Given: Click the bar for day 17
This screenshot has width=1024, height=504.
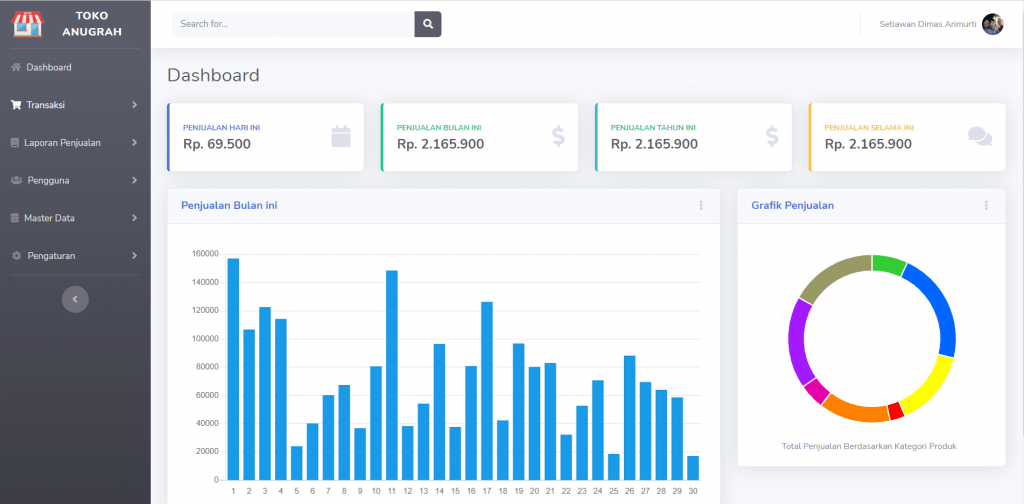Looking at the screenshot, I should [487, 390].
